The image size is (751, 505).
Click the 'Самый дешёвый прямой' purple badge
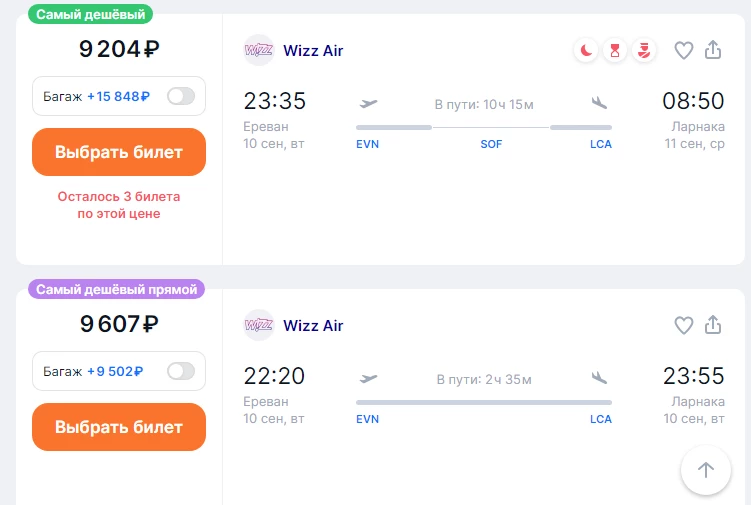click(116, 289)
